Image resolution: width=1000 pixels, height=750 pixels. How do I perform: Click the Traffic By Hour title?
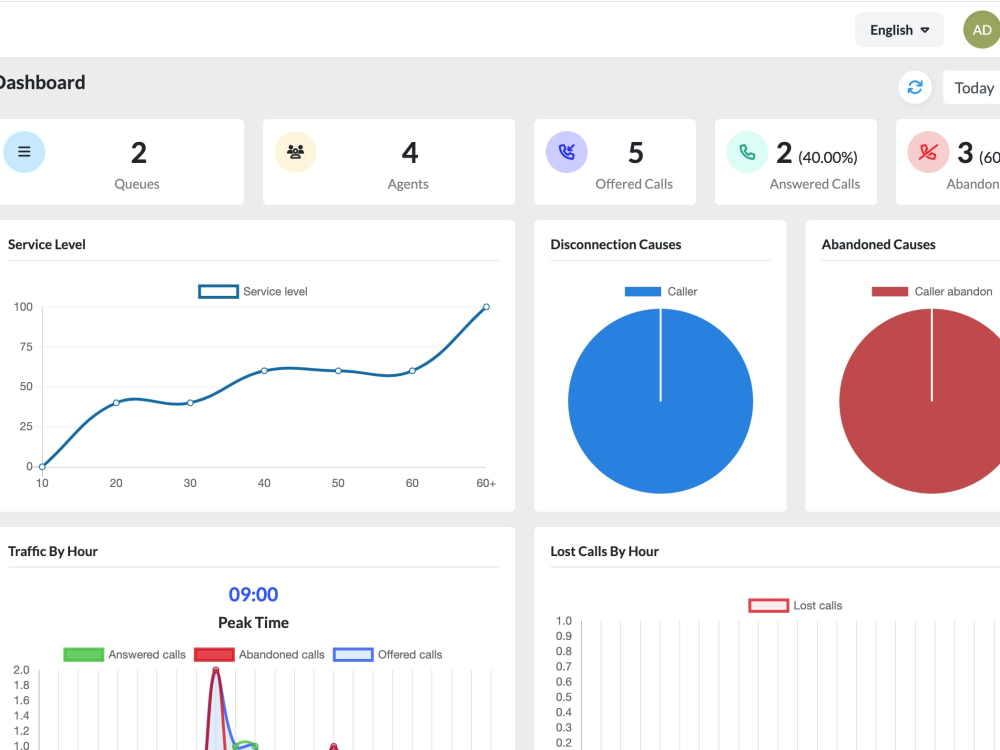click(53, 551)
